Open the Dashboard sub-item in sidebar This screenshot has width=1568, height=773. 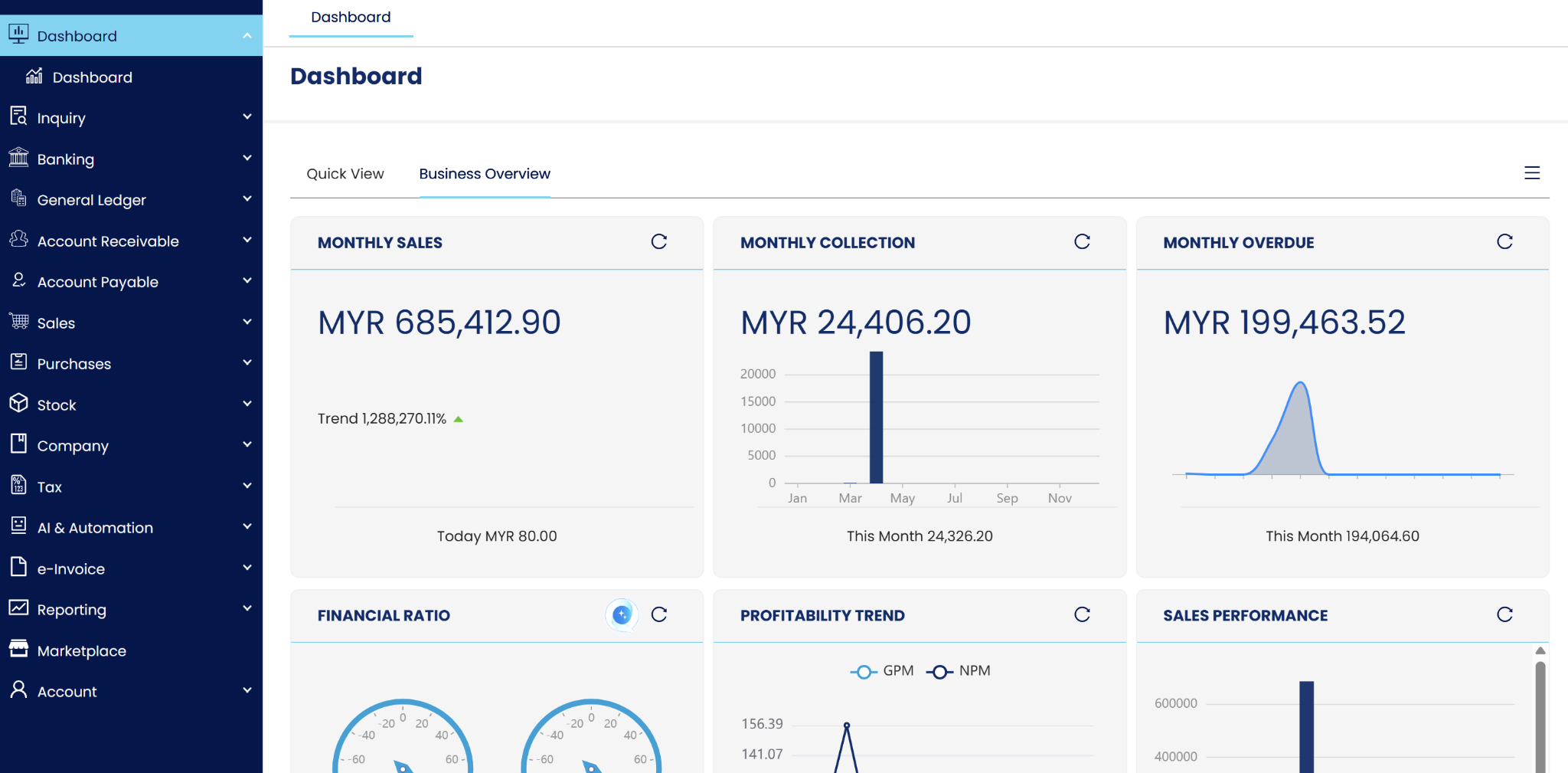coord(92,77)
